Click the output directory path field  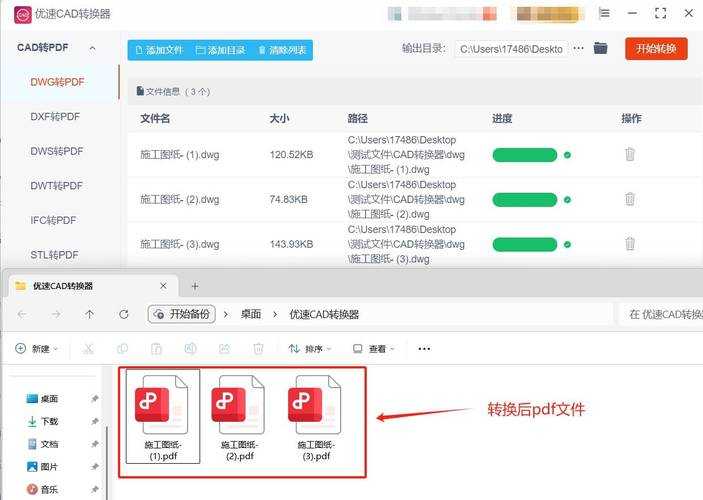tap(512, 49)
